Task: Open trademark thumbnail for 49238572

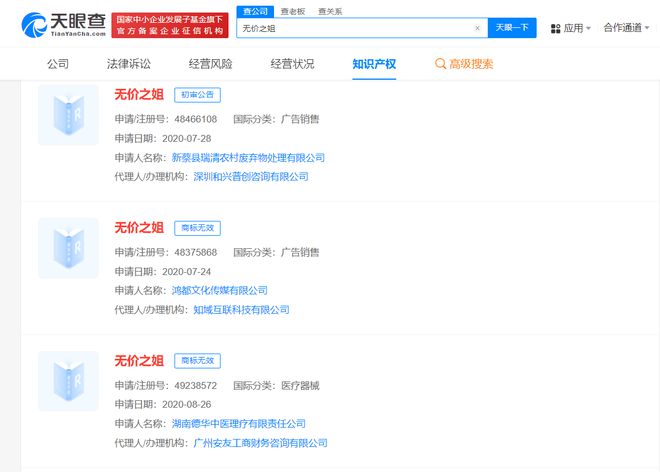Action: click(68, 381)
